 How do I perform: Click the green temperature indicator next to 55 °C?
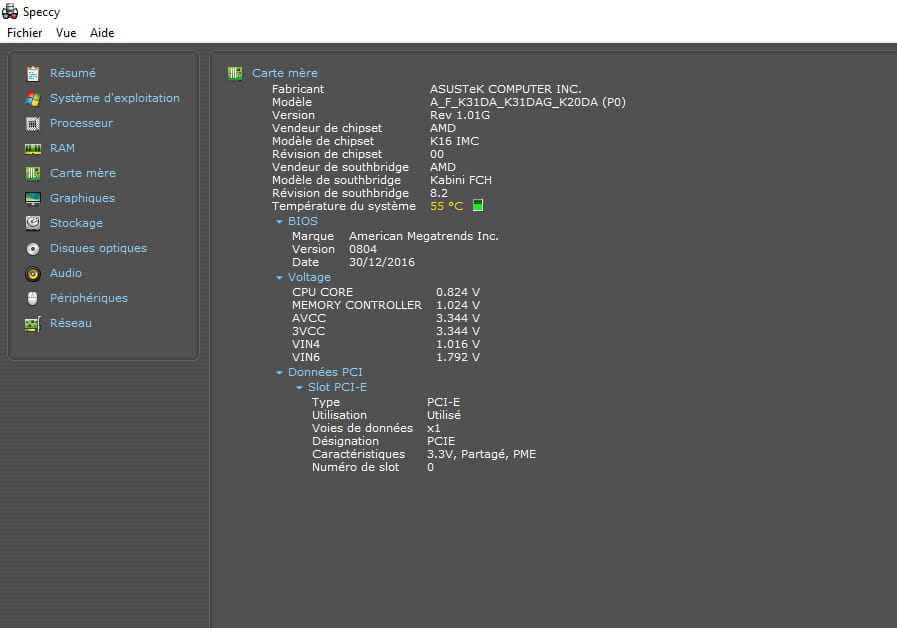[478, 205]
